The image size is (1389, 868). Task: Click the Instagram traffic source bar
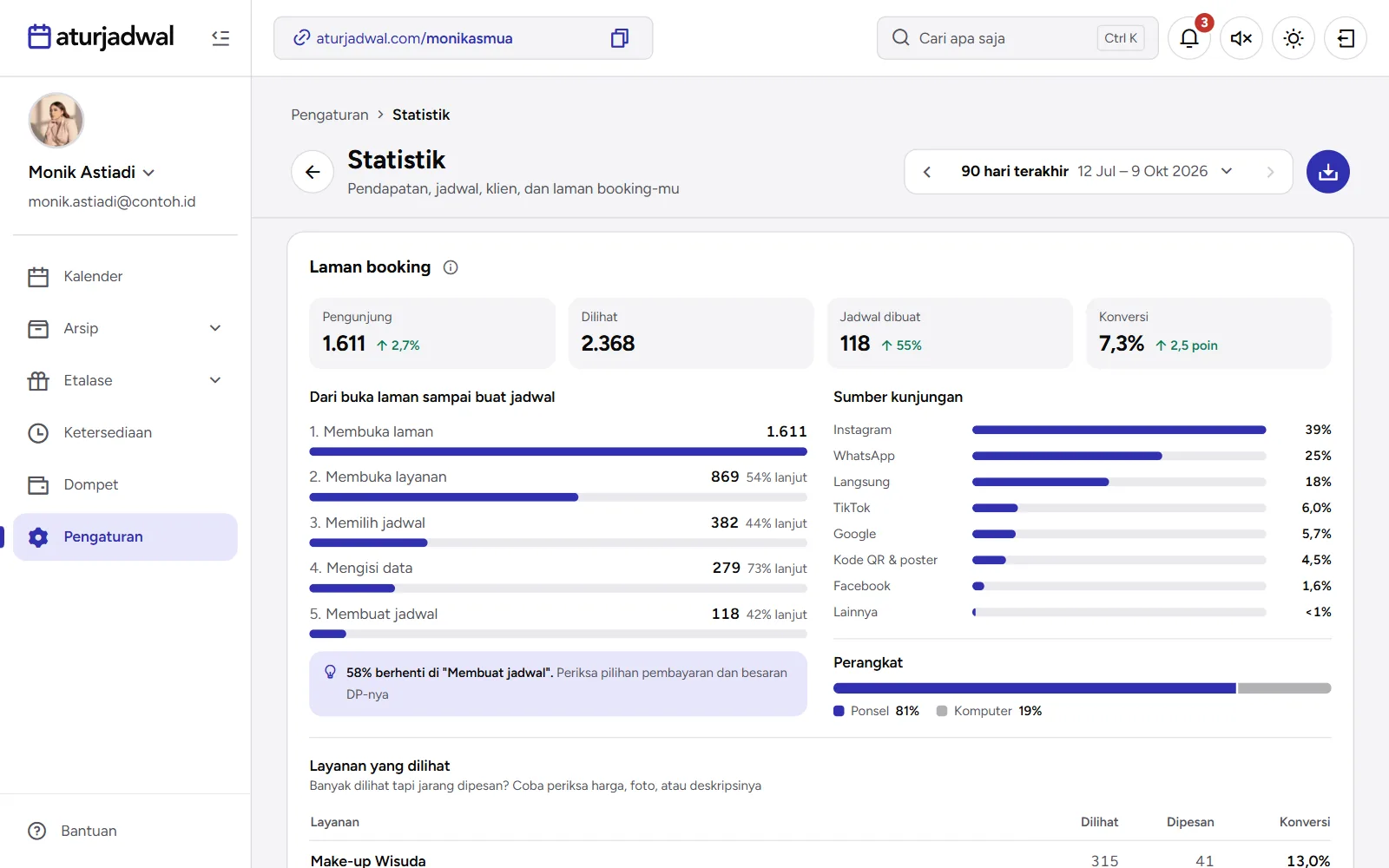(x=1119, y=430)
